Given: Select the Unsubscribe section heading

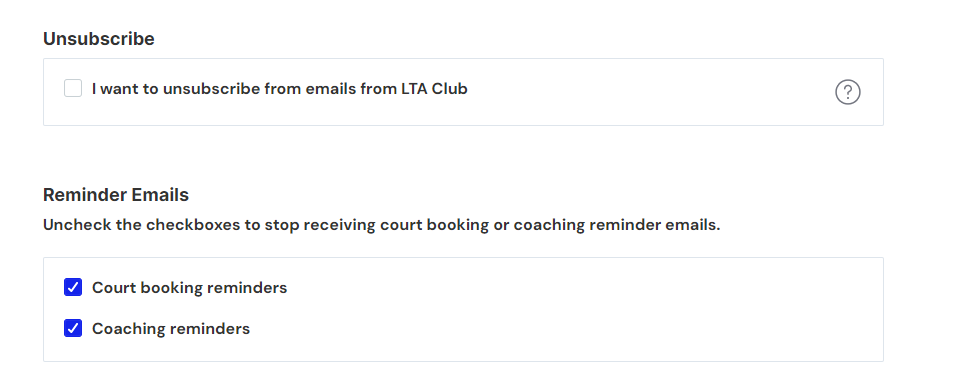Looking at the screenshot, I should pos(99,39).
